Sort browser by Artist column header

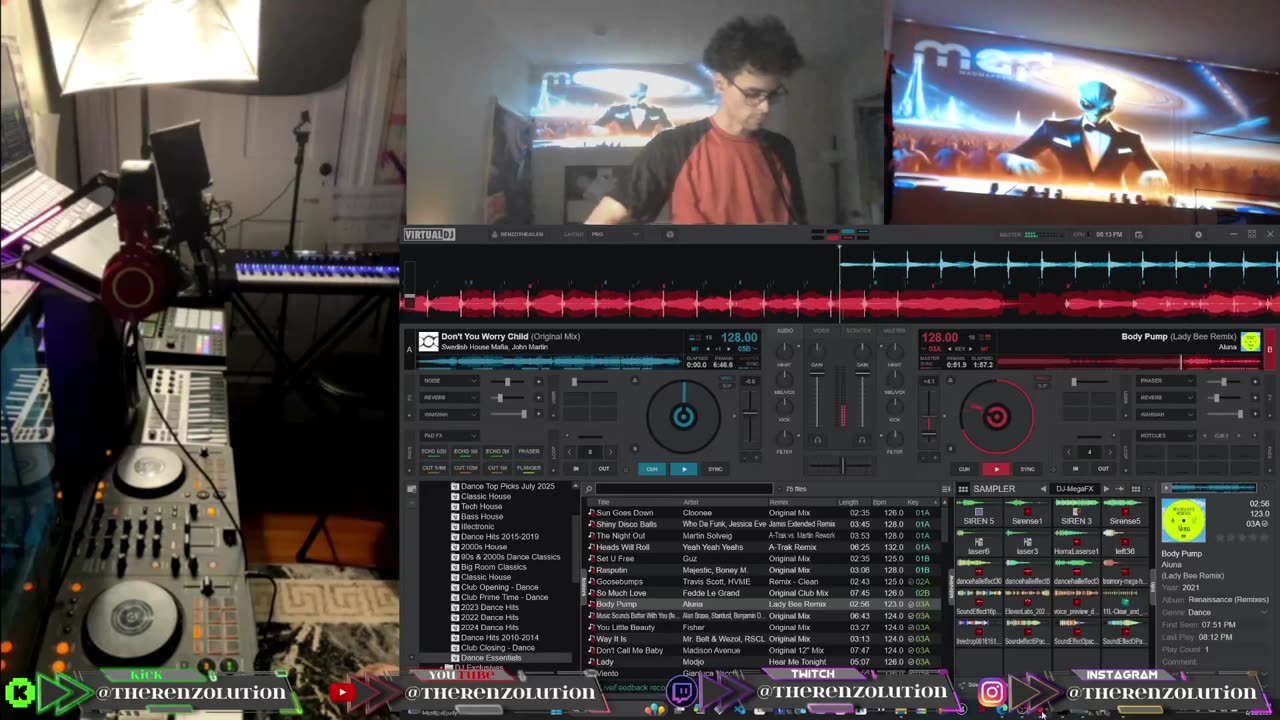point(690,502)
